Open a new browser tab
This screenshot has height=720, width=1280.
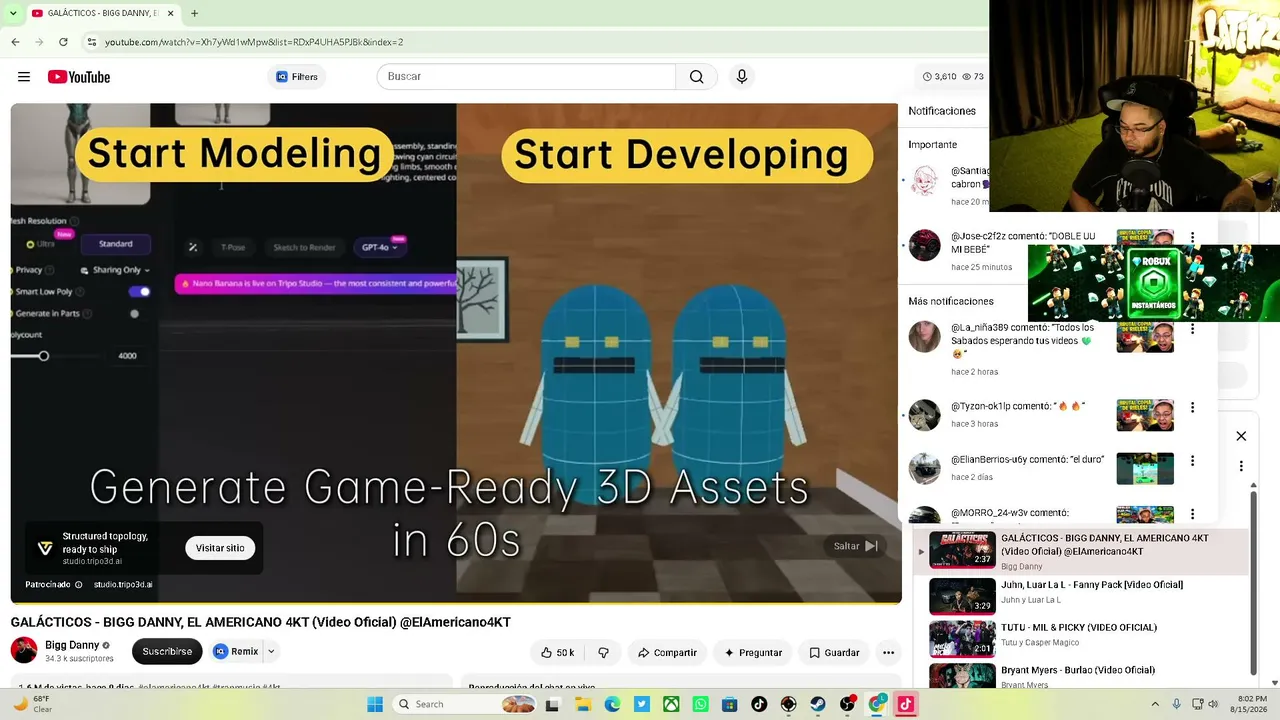click(194, 13)
